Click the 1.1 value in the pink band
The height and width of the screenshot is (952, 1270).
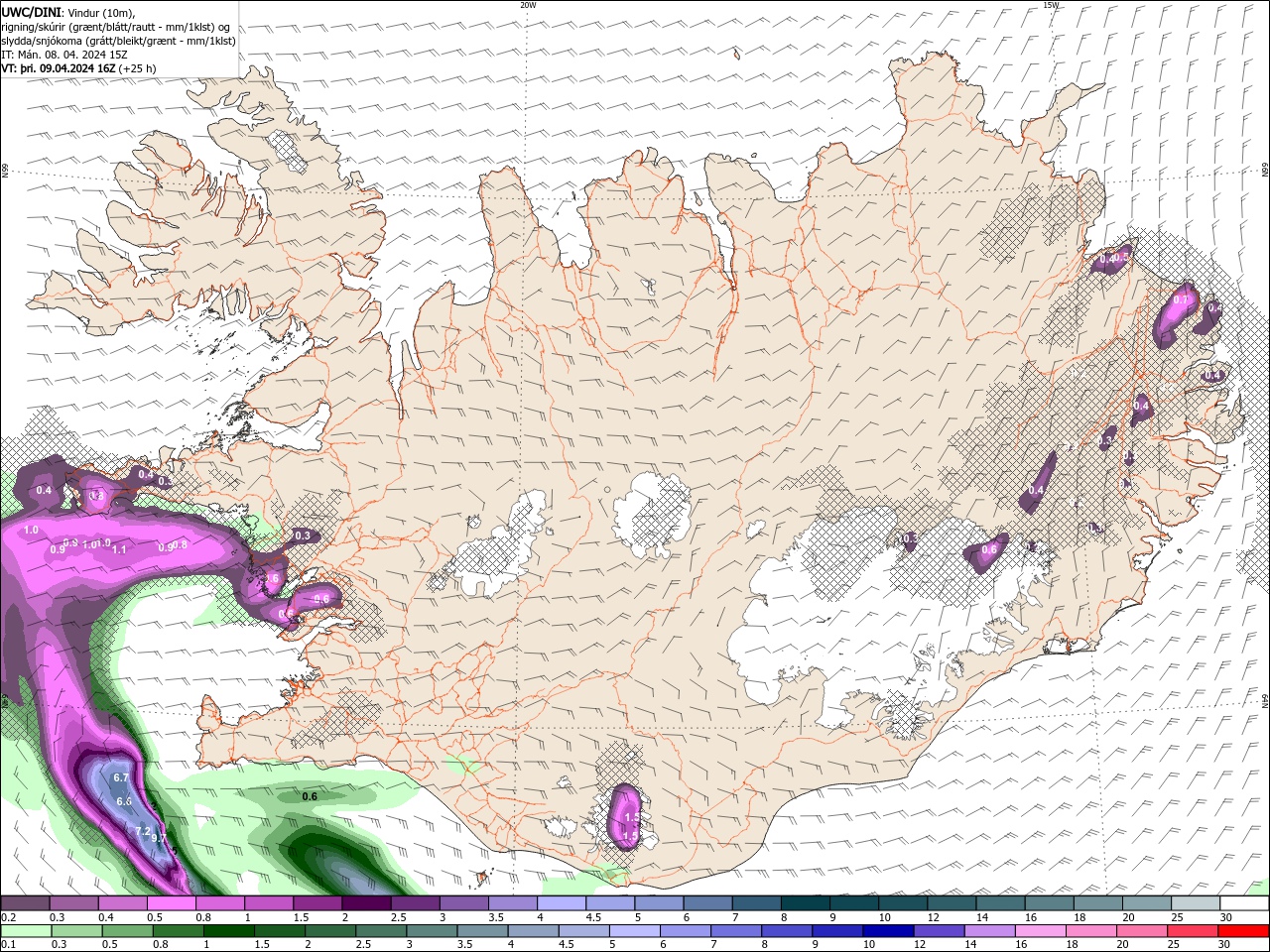click(120, 549)
